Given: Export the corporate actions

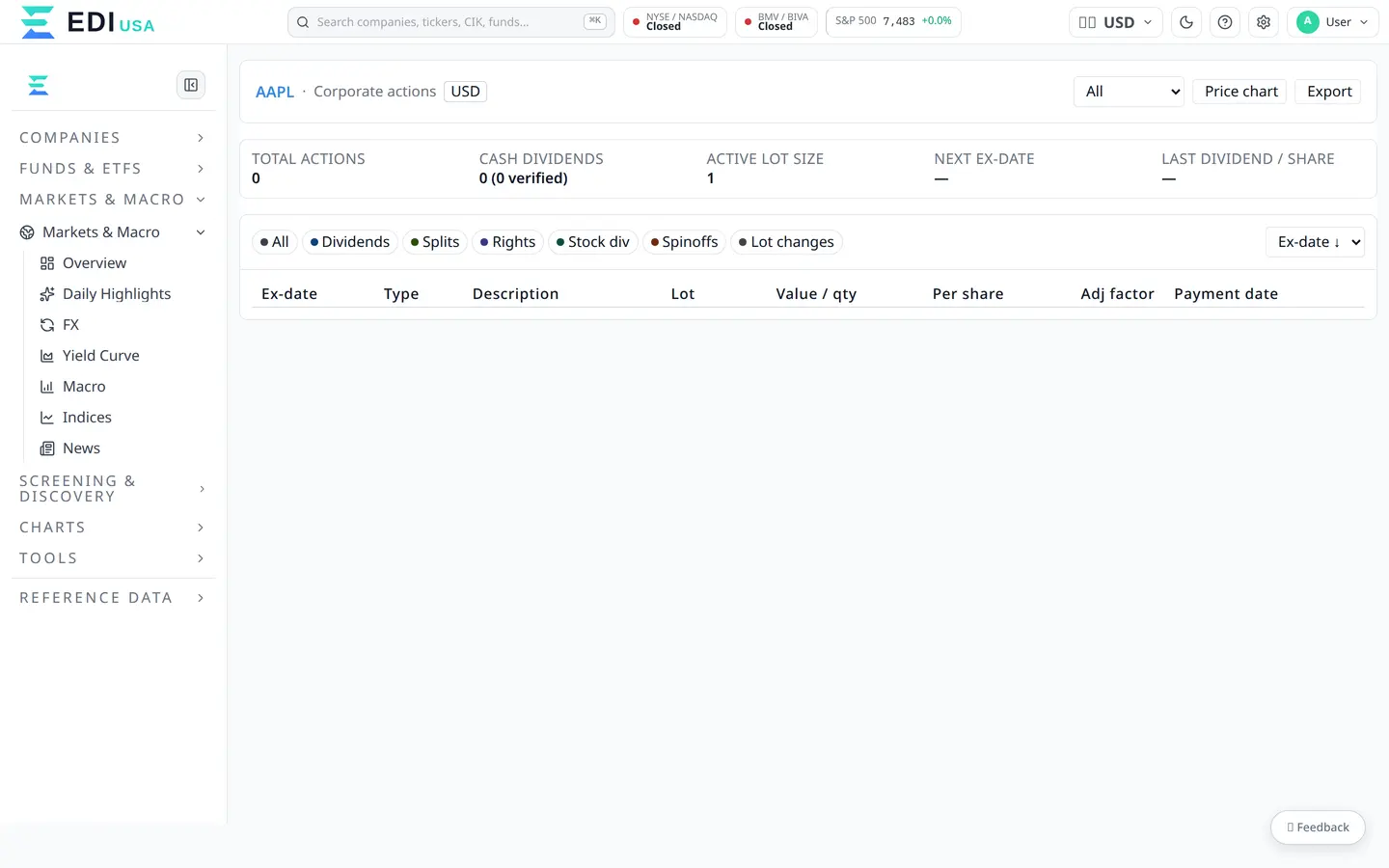Looking at the screenshot, I should [x=1329, y=92].
